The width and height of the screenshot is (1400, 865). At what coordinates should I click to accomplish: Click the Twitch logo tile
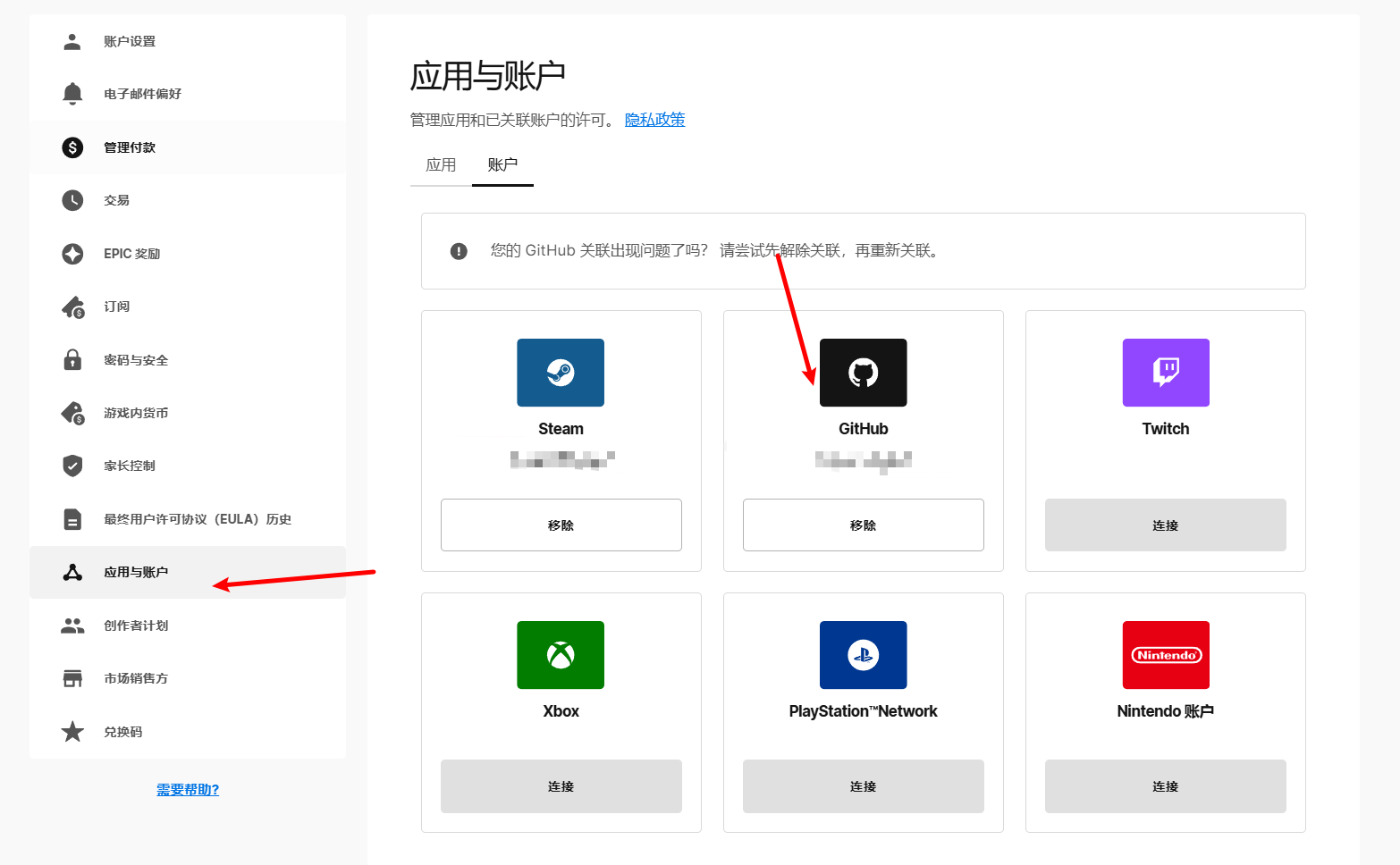1166,373
